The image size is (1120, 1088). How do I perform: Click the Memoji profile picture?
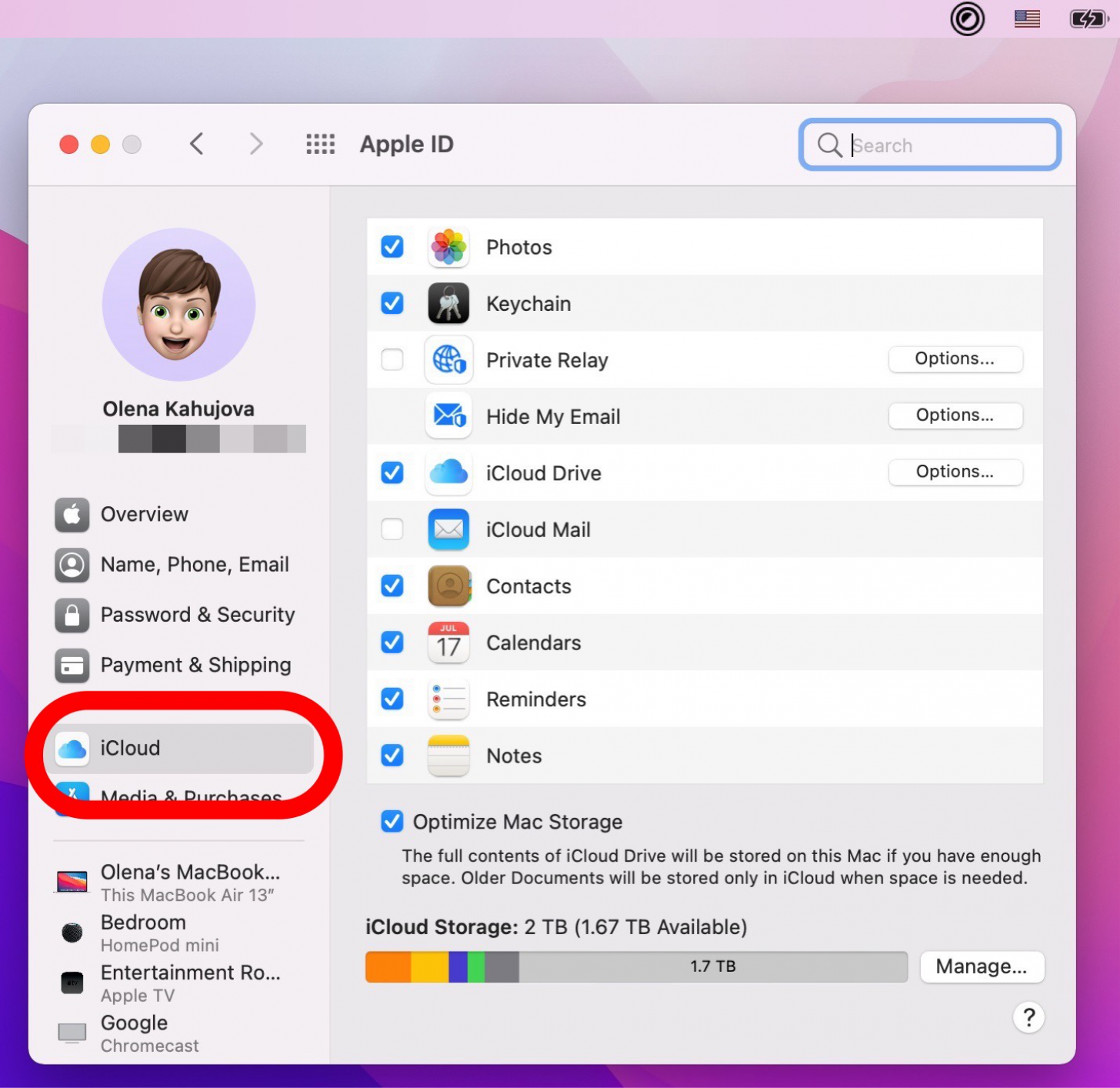178,304
